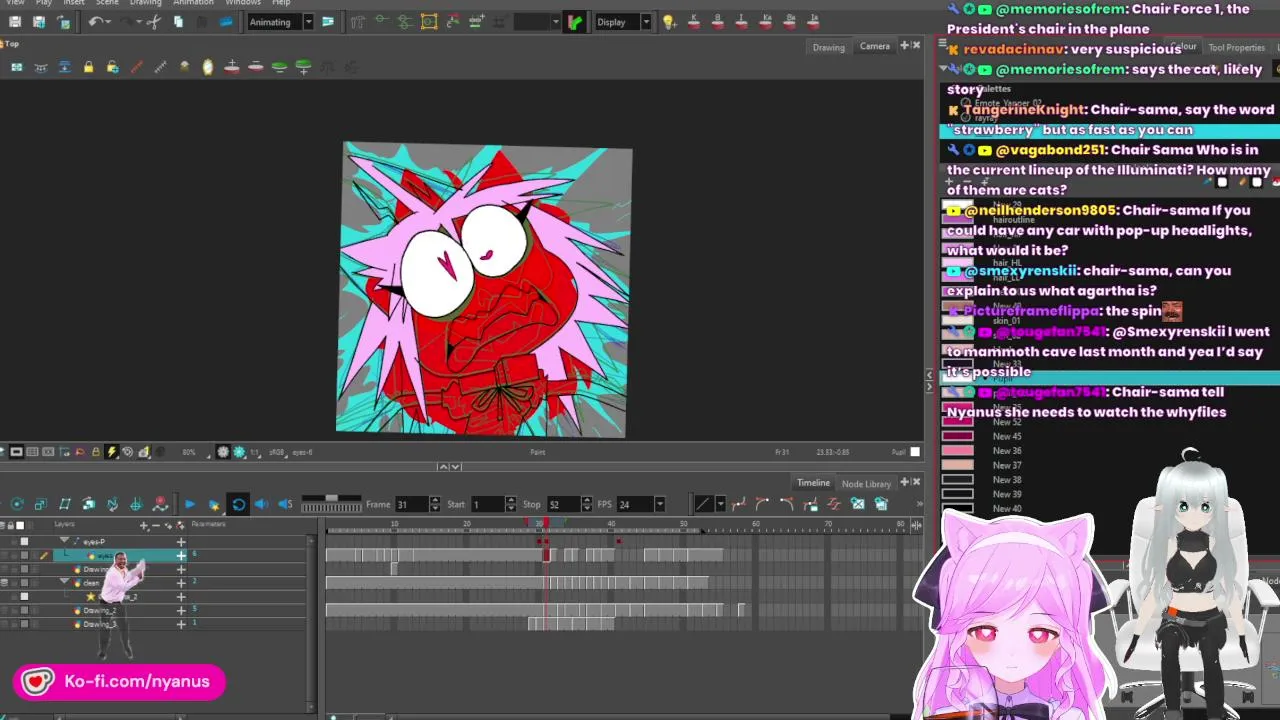Click the Cut scissors icon
Viewport: 1280px width, 720px height.
(x=153, y=22)
